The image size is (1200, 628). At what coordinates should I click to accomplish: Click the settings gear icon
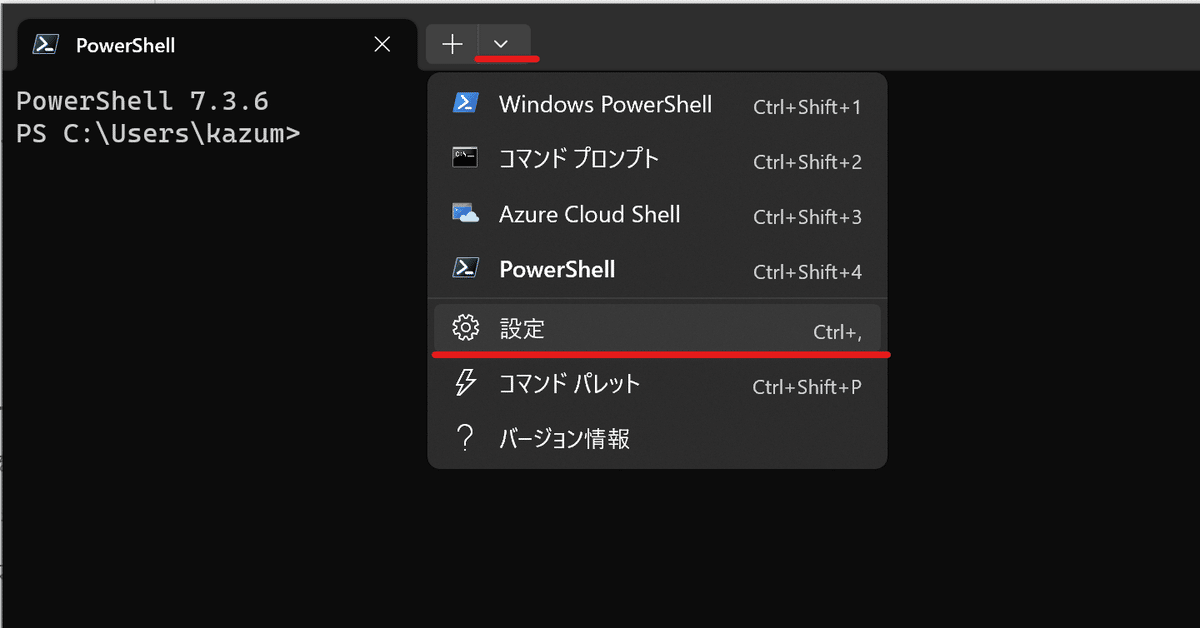click(464, 328)
